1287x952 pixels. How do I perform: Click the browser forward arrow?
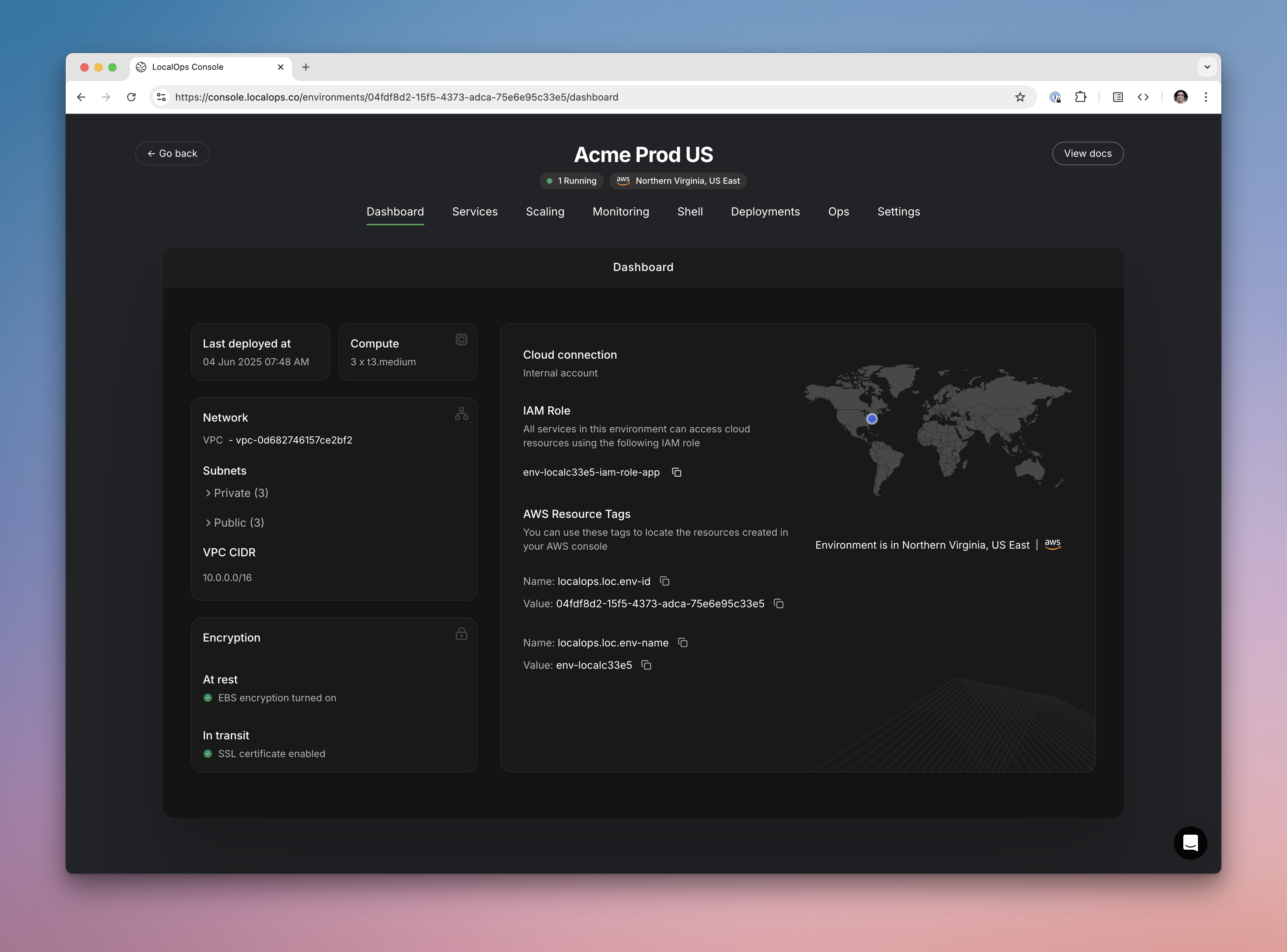[x=106, y=97]
